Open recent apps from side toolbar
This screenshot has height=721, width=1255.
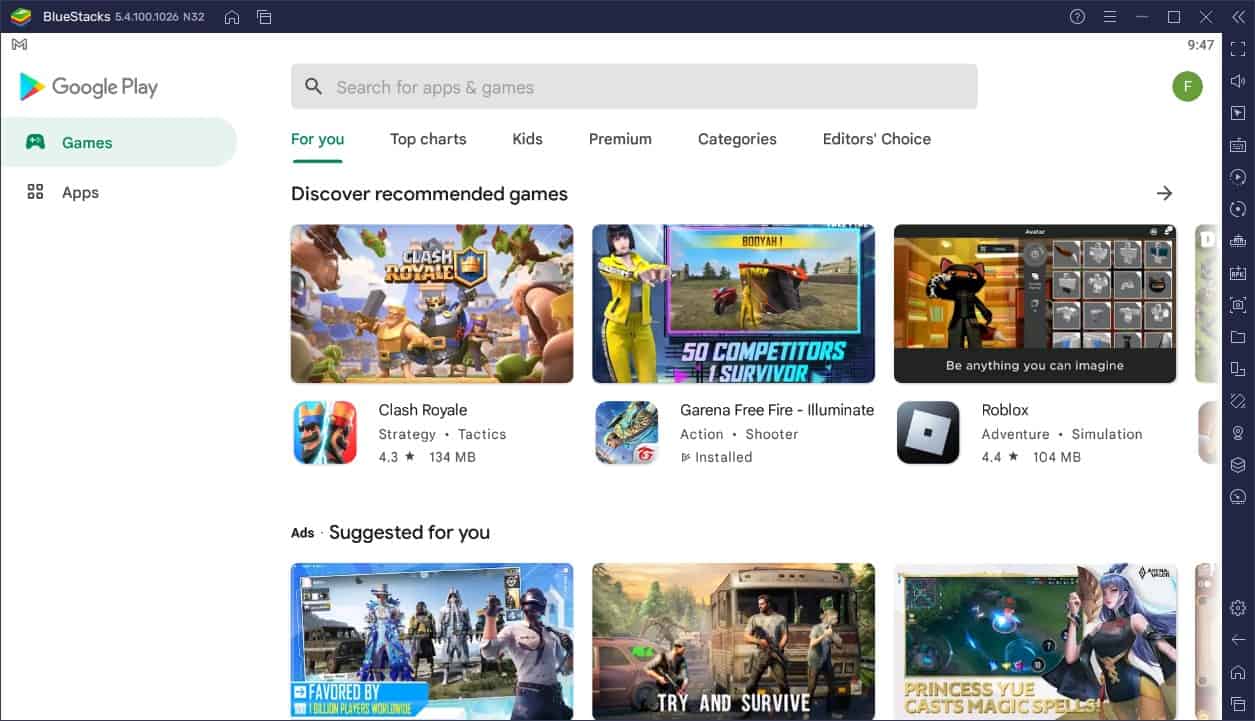(1238, 704)
